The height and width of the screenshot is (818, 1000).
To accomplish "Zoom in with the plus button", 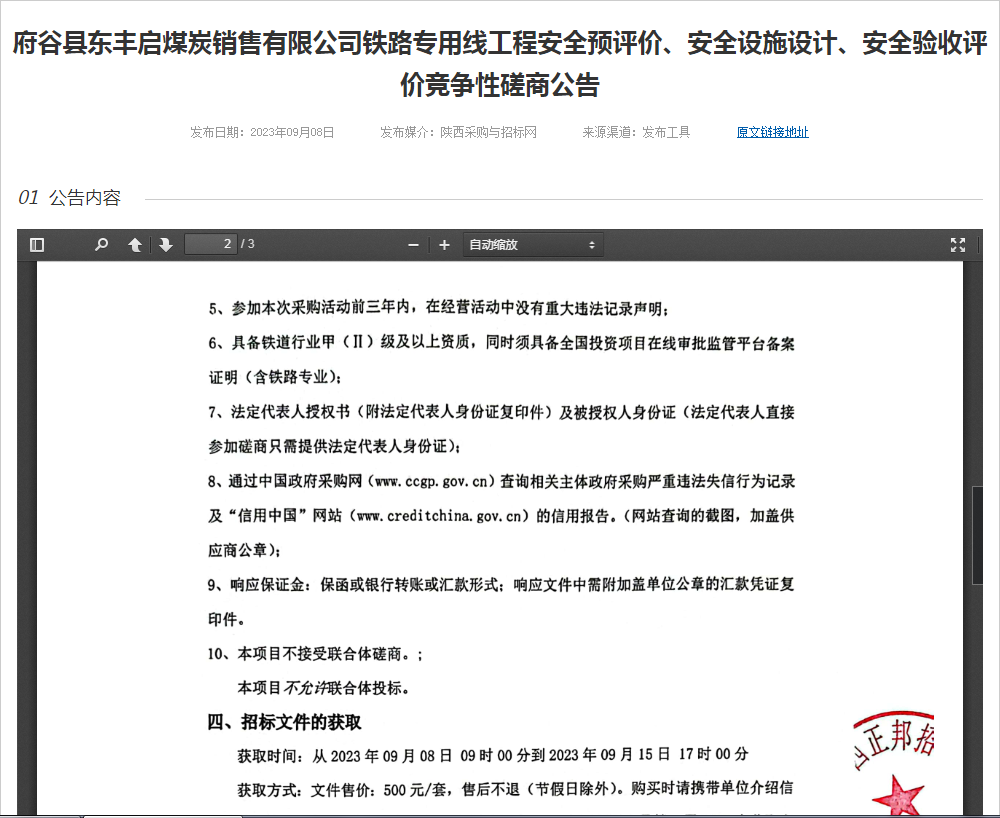I will (445, 245).
